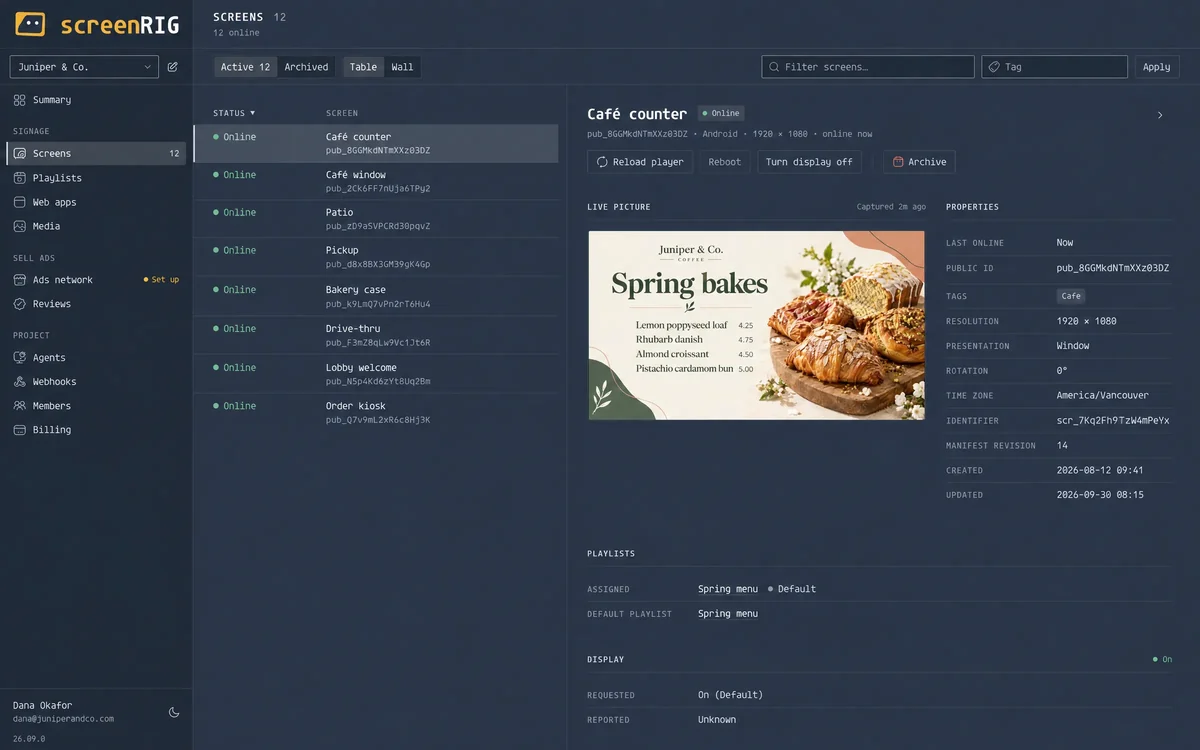Click the Screen column header
The image size is (1200, 750).
coord(342,113)
